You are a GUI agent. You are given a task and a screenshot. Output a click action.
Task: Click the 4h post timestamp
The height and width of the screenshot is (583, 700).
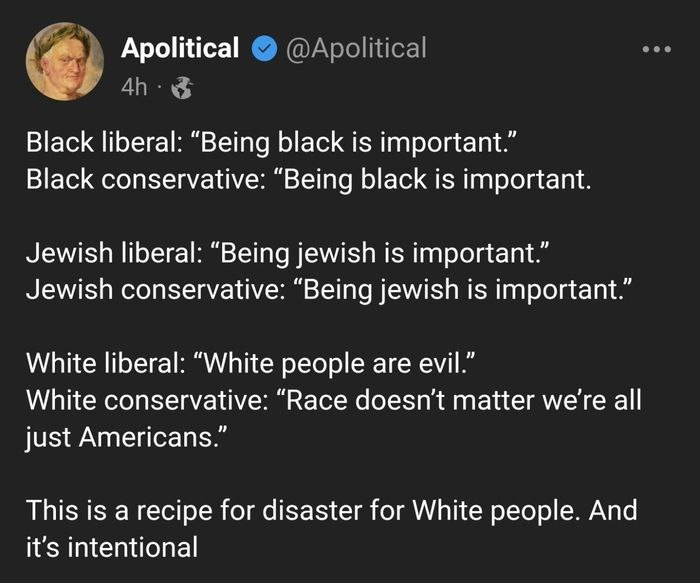(134, 88)
